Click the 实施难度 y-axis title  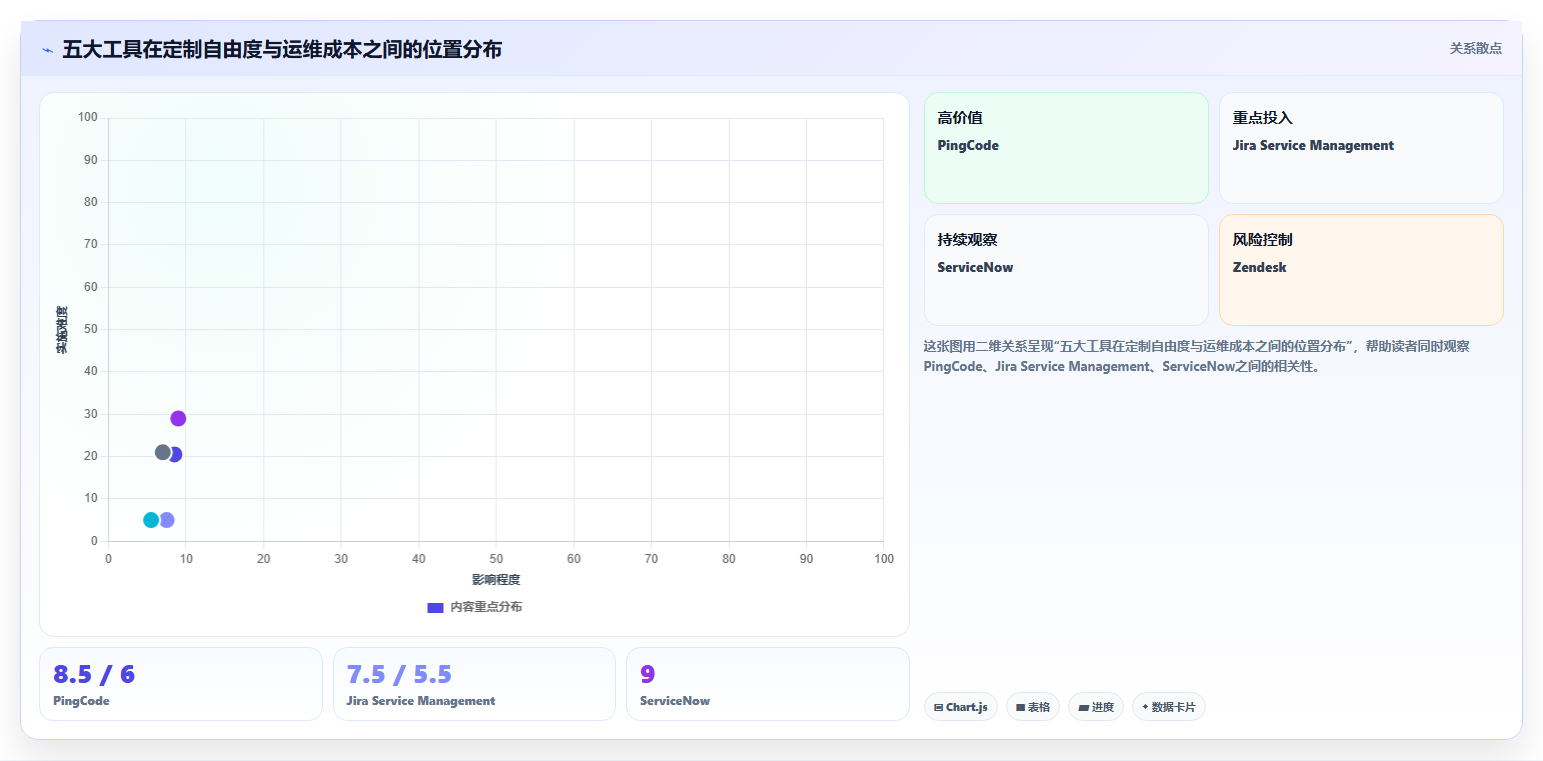coord(62,330)
